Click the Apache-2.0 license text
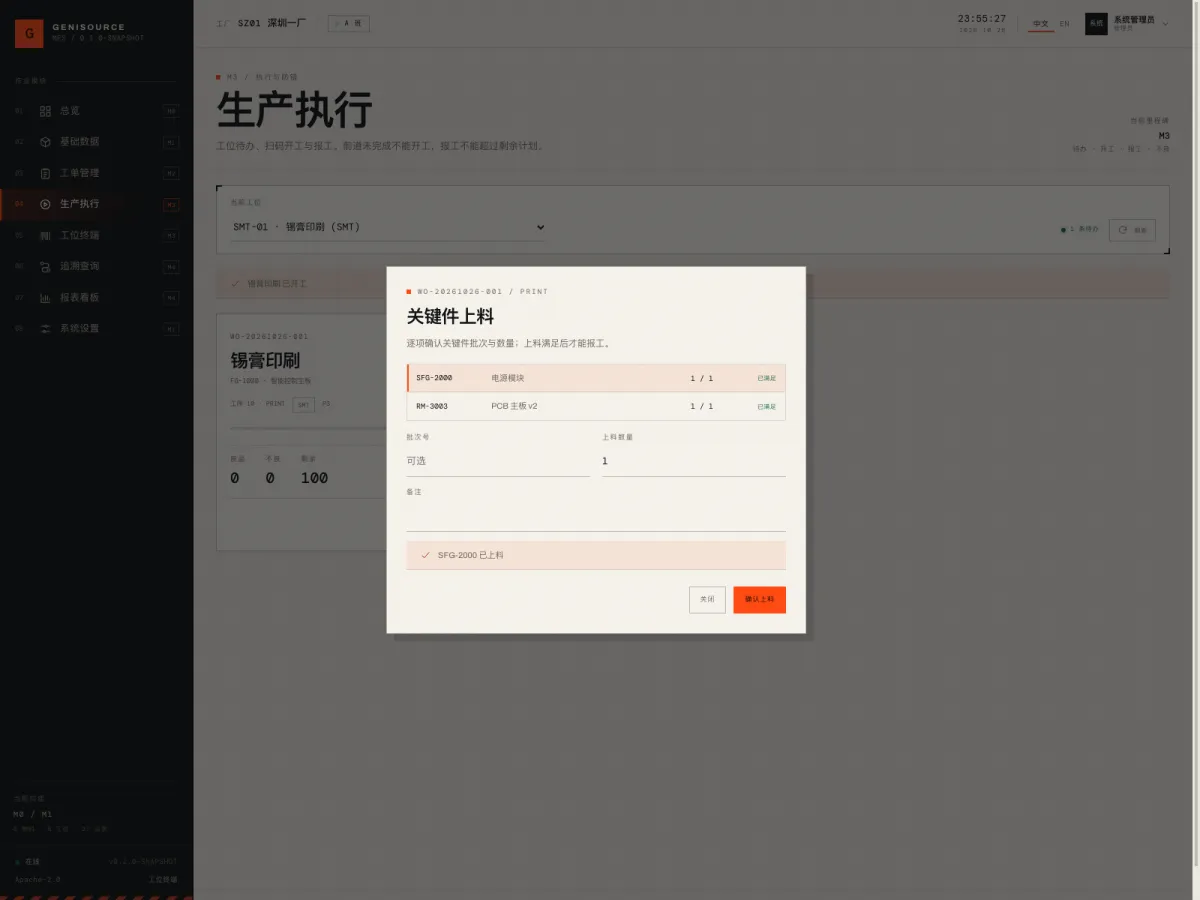 pyautogui.click(x=38, y=880)
